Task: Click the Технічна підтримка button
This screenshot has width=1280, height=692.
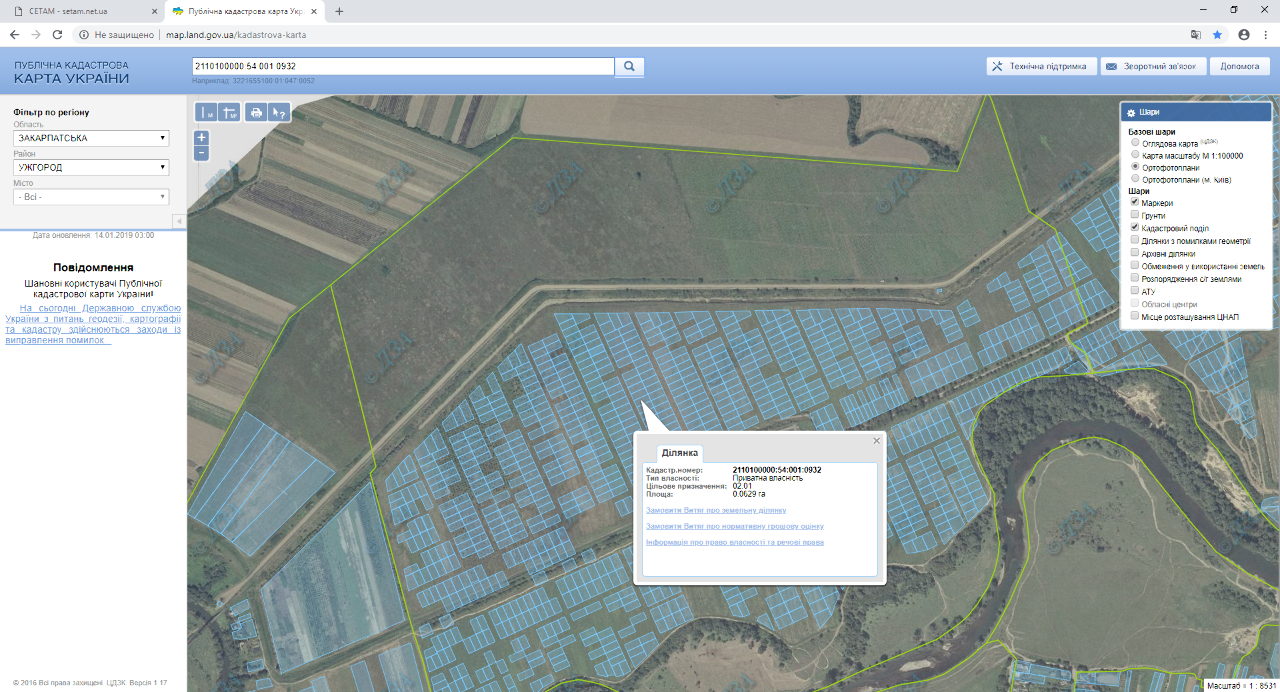Action: [x=1042, y=67]
